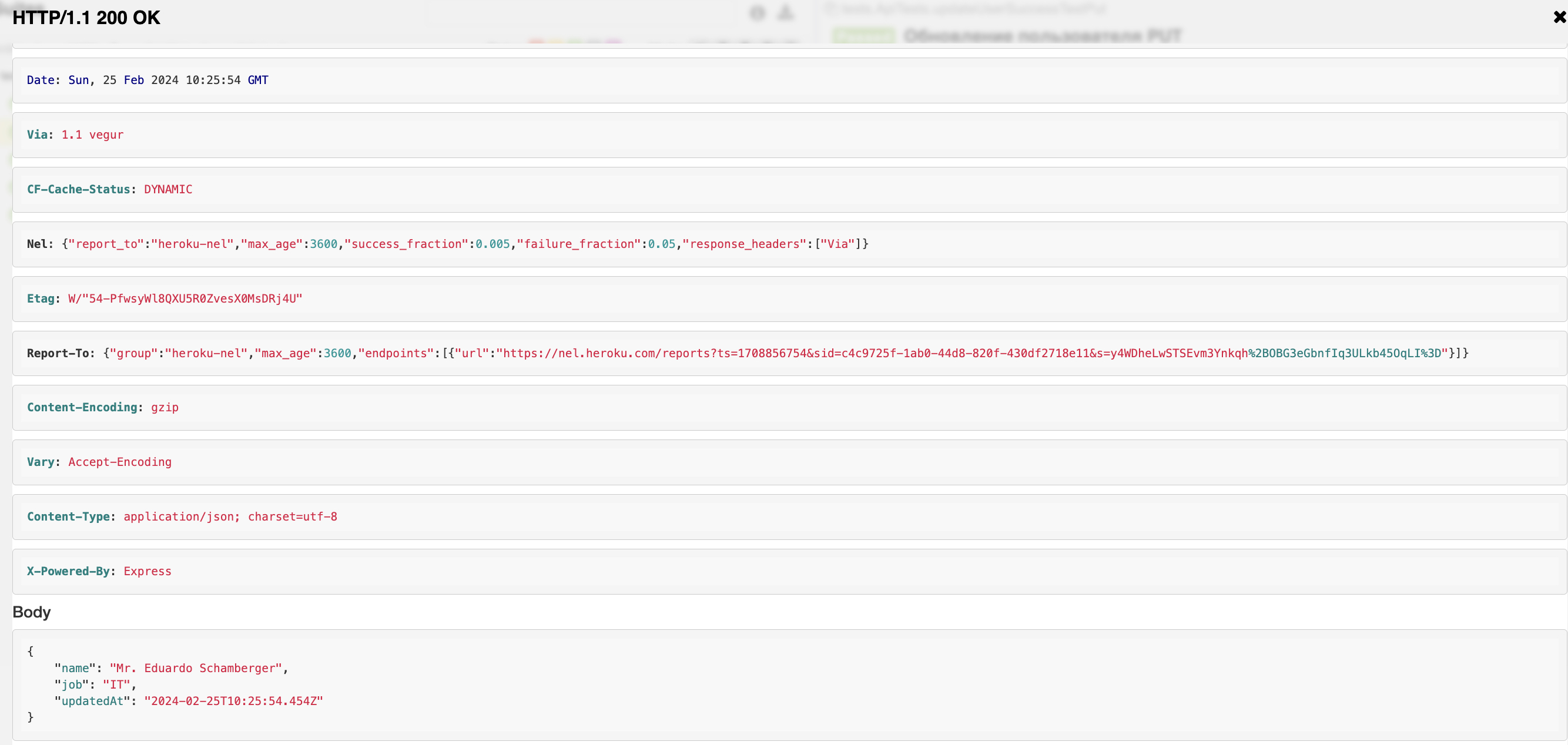Click the Report-To header name

pos(58,353)
